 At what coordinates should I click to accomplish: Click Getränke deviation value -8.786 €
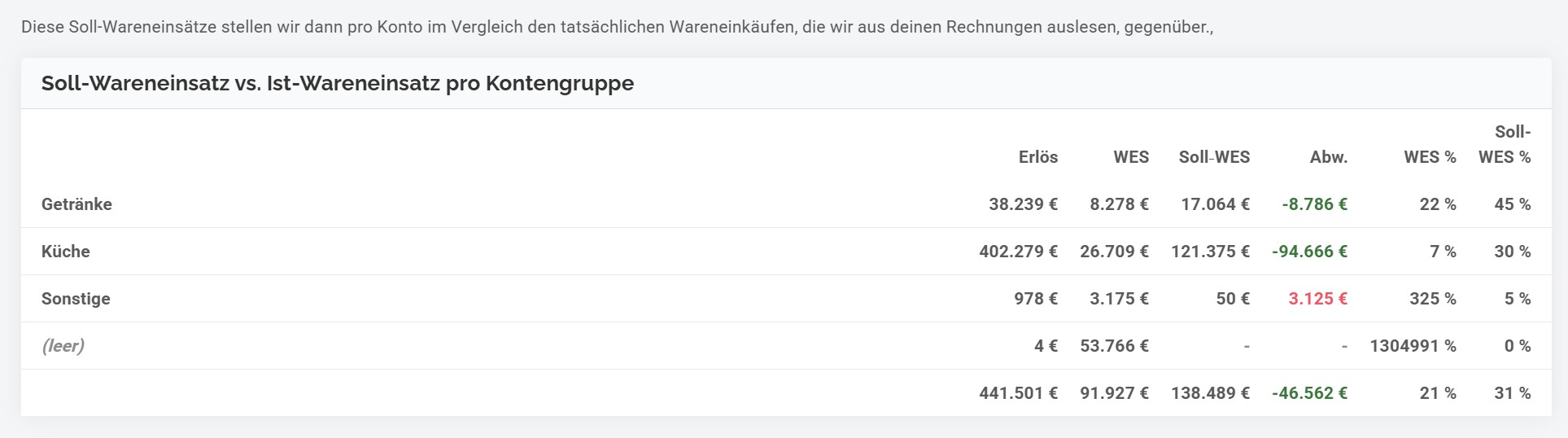1314,204
